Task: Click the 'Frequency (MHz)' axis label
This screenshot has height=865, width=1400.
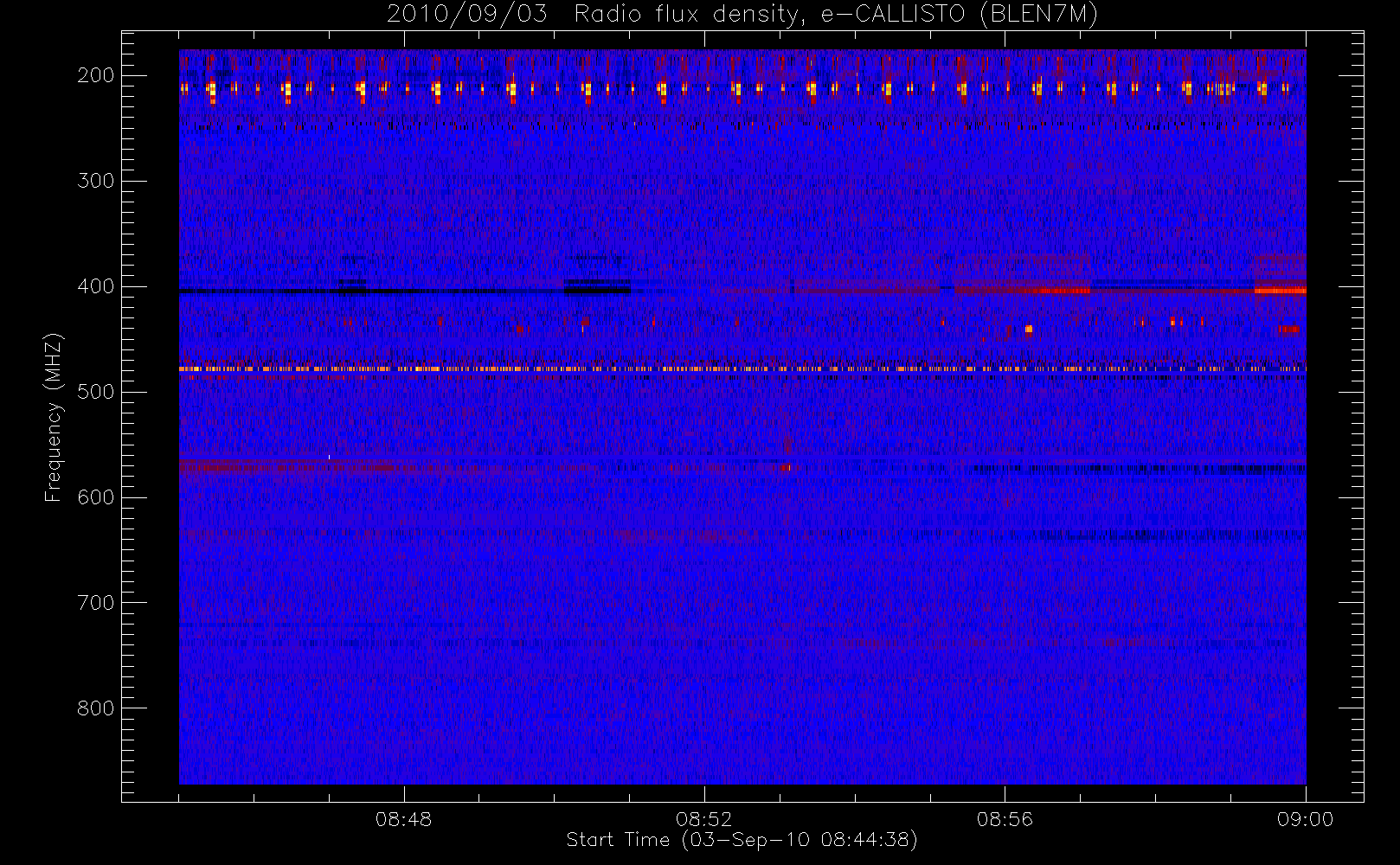Action: click(x=54, y=417)
